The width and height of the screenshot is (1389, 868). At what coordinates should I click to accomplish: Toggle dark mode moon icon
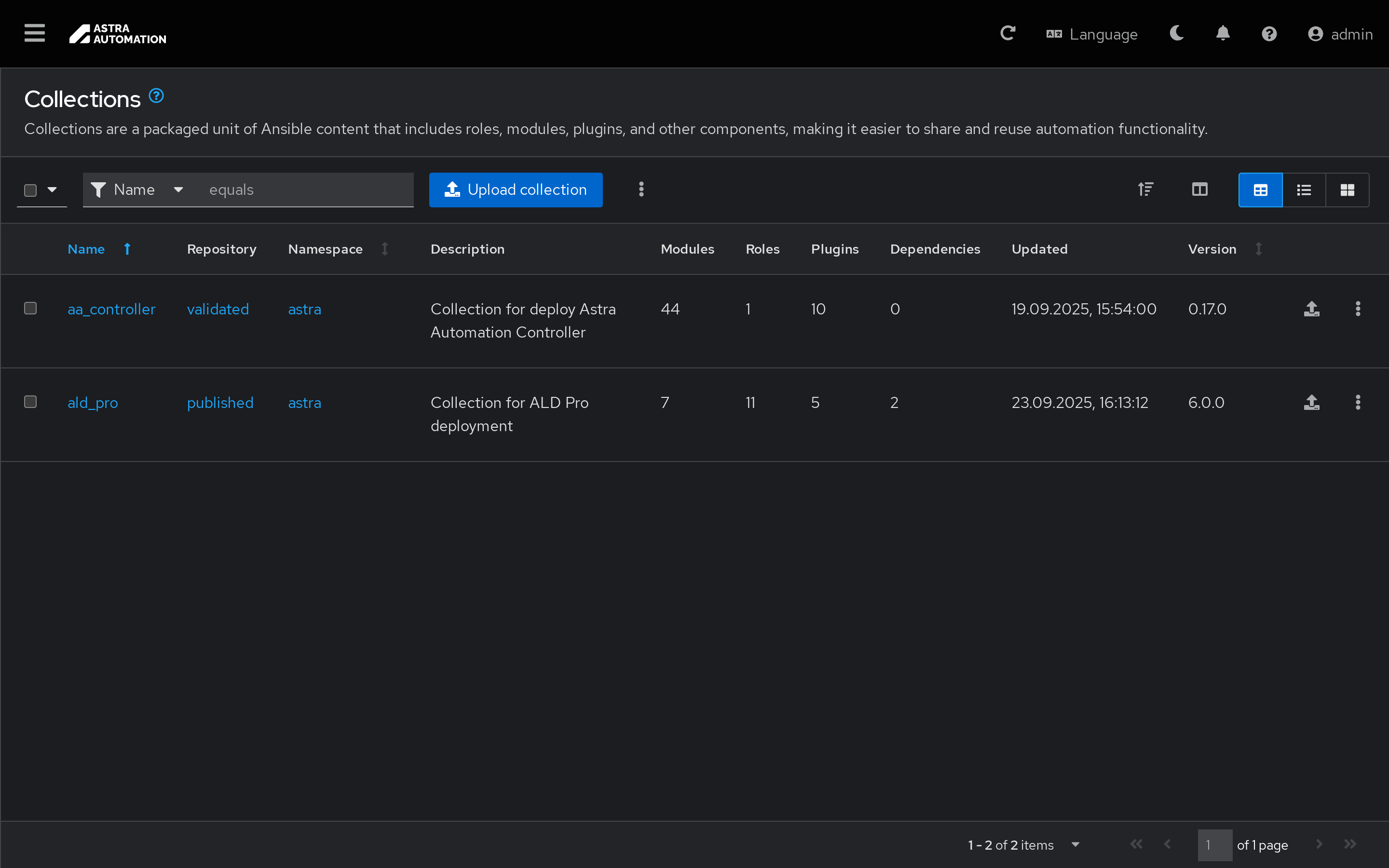click(x=1176, y=33)
